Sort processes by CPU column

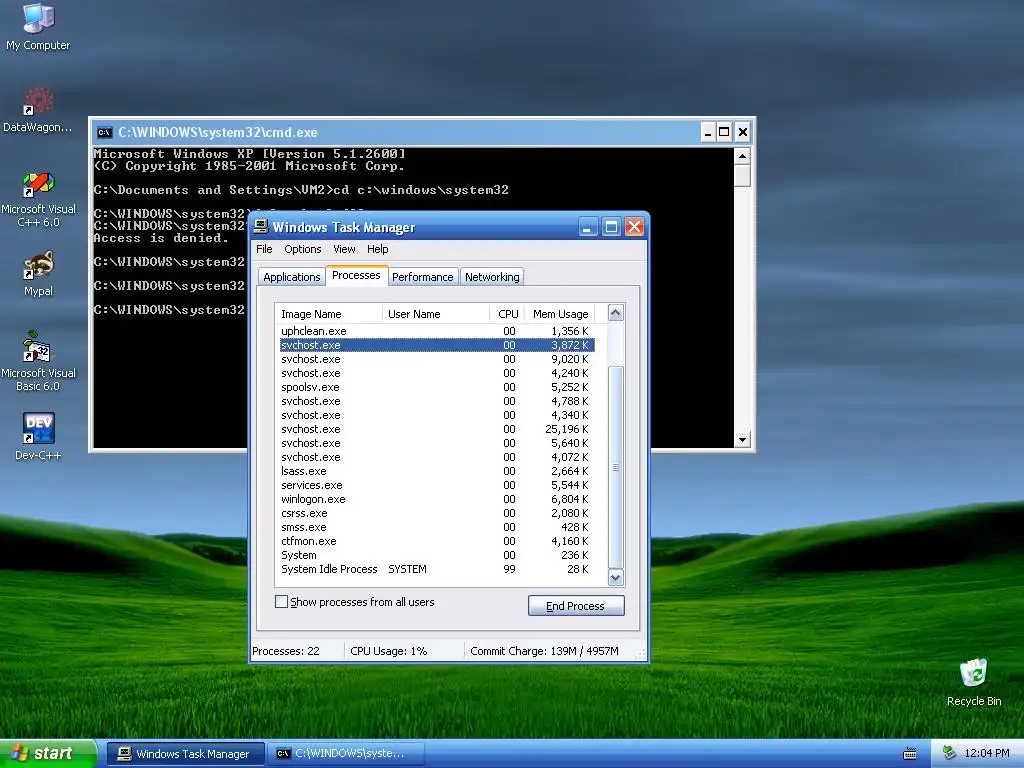tap(508, 313)
